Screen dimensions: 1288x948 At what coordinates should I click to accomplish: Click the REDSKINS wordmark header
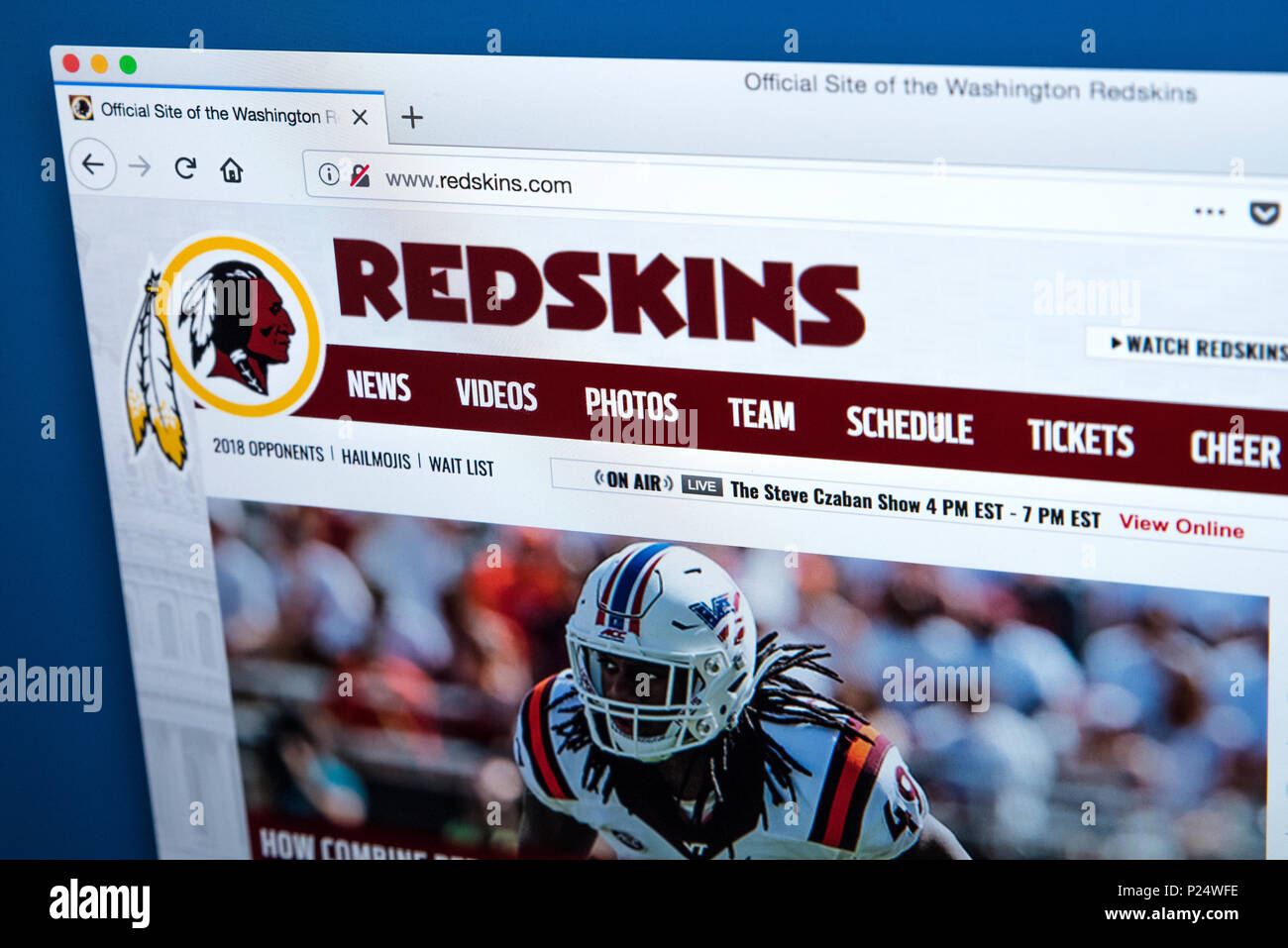pyautogui.click(x=598, y=292)
